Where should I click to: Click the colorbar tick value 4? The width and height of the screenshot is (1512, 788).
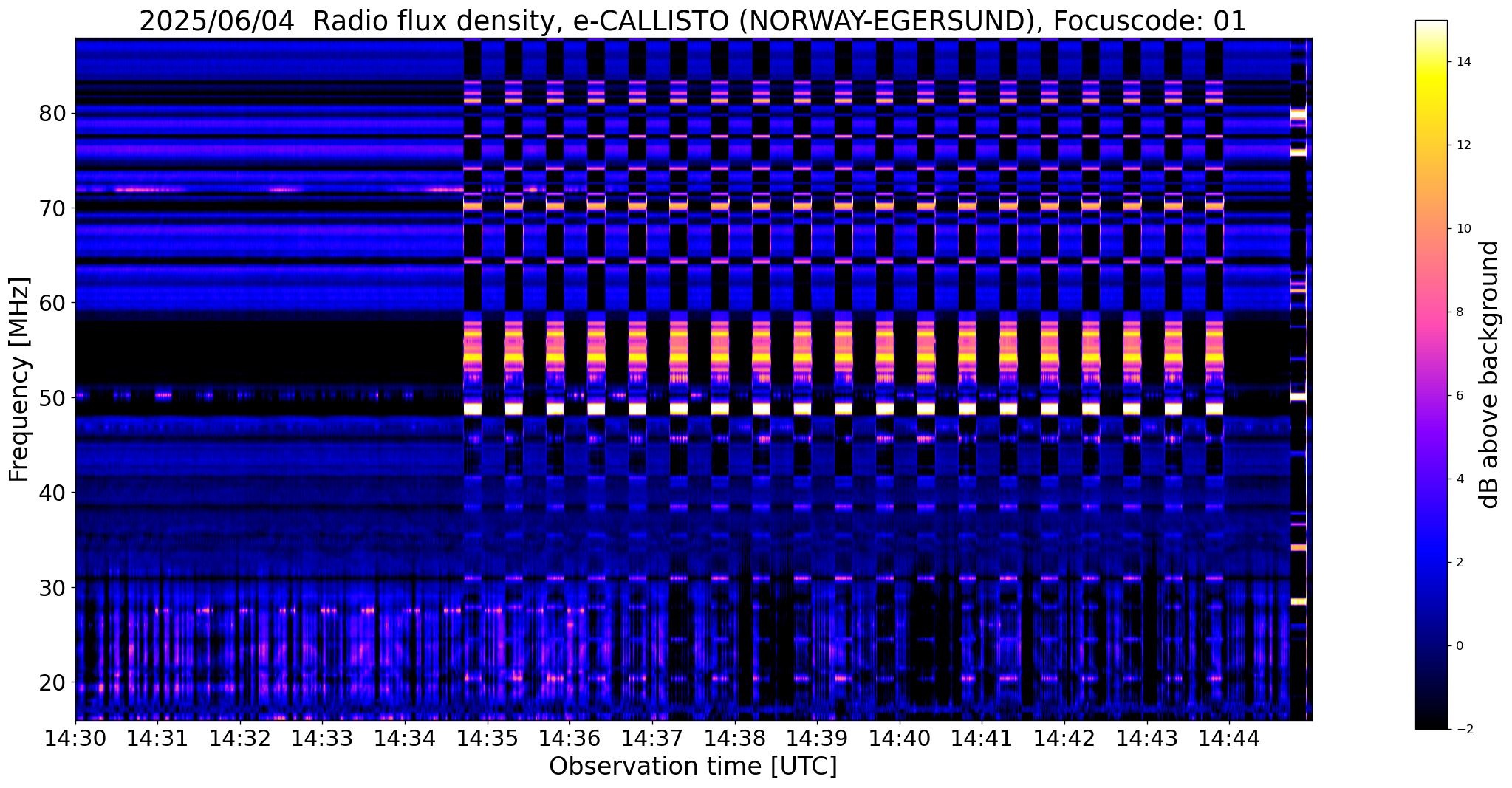point(1460,479)
